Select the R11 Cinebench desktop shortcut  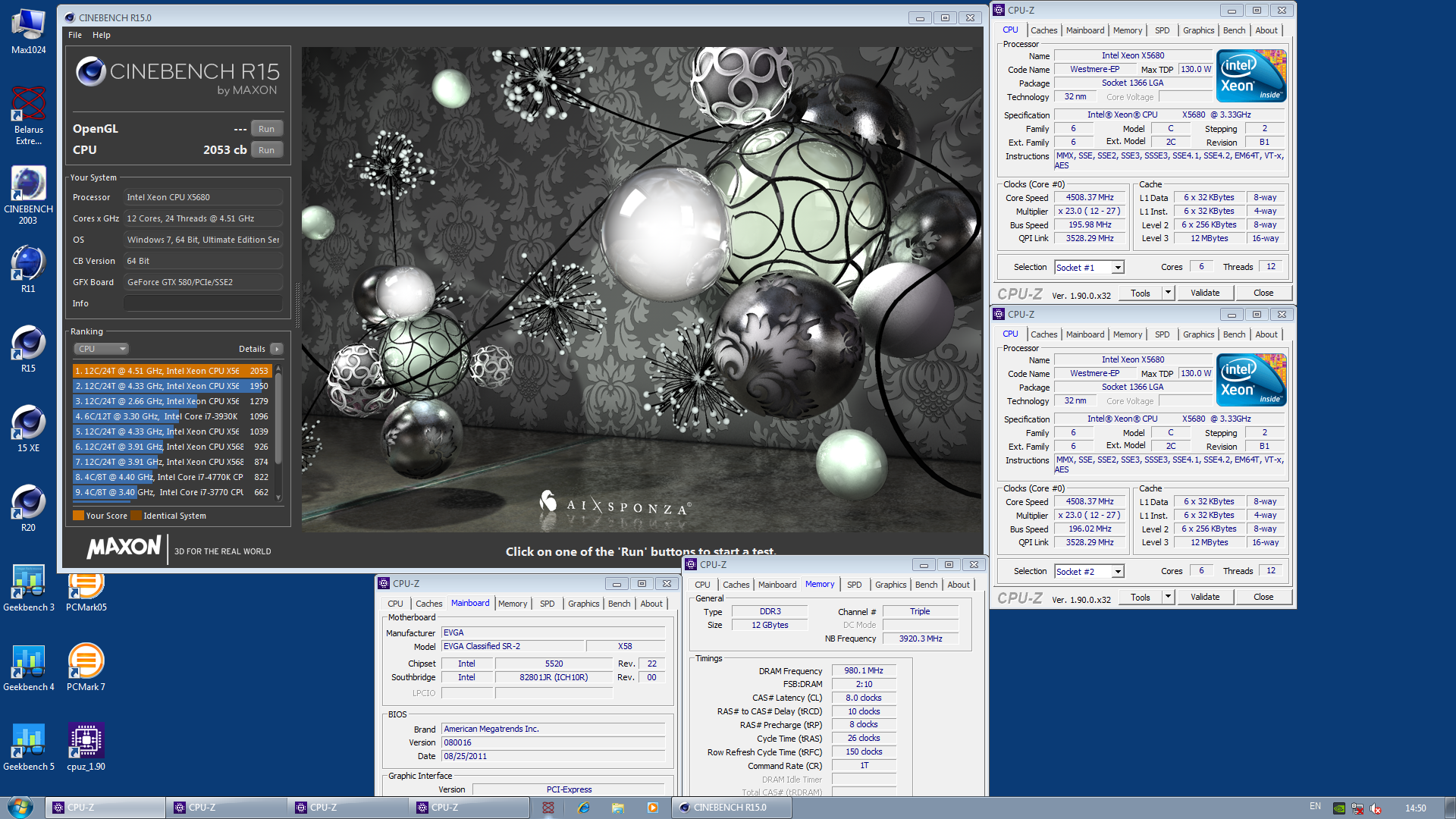[x=28, y=269]
